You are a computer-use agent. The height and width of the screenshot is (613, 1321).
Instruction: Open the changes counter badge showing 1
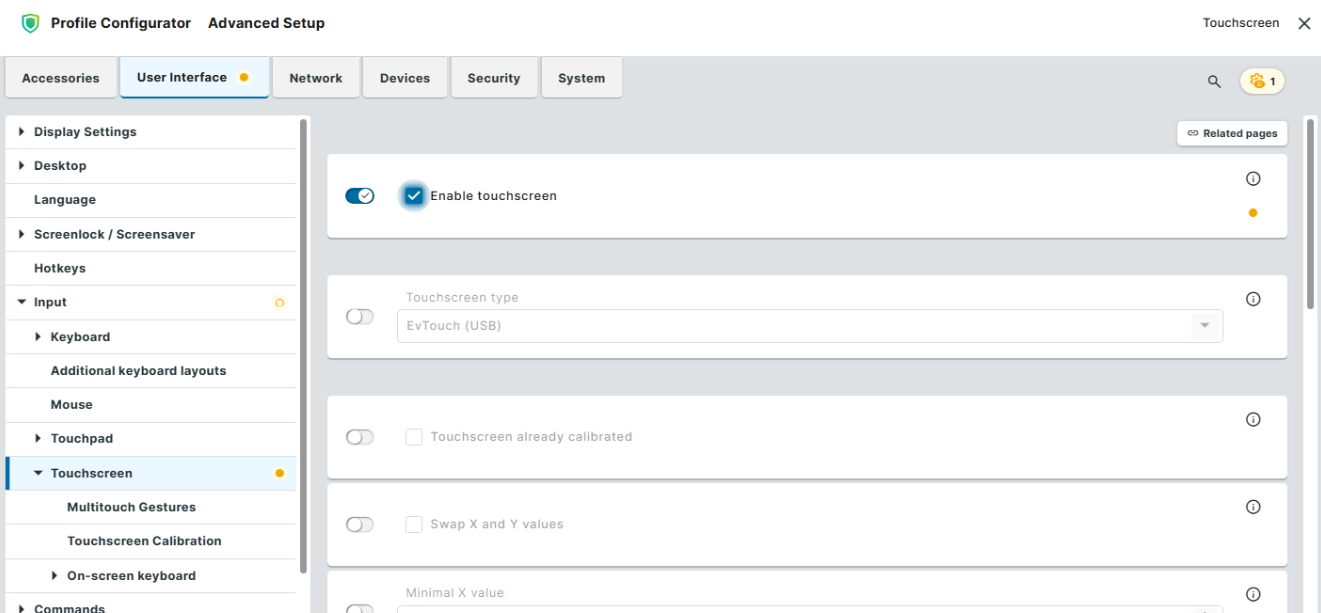click(x=1263, y=81)
